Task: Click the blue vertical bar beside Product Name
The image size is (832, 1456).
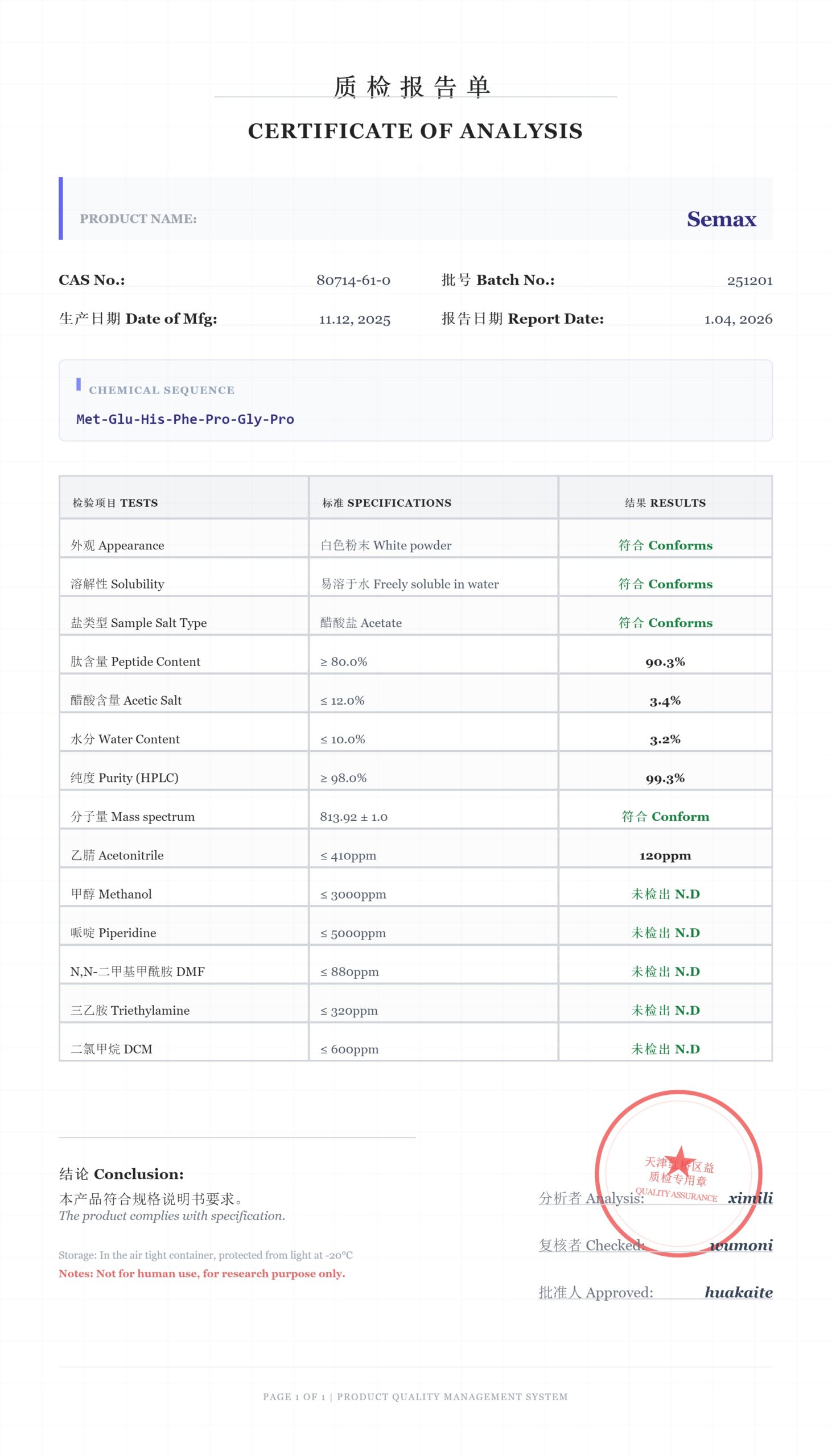Action: (x=60, y=208)
